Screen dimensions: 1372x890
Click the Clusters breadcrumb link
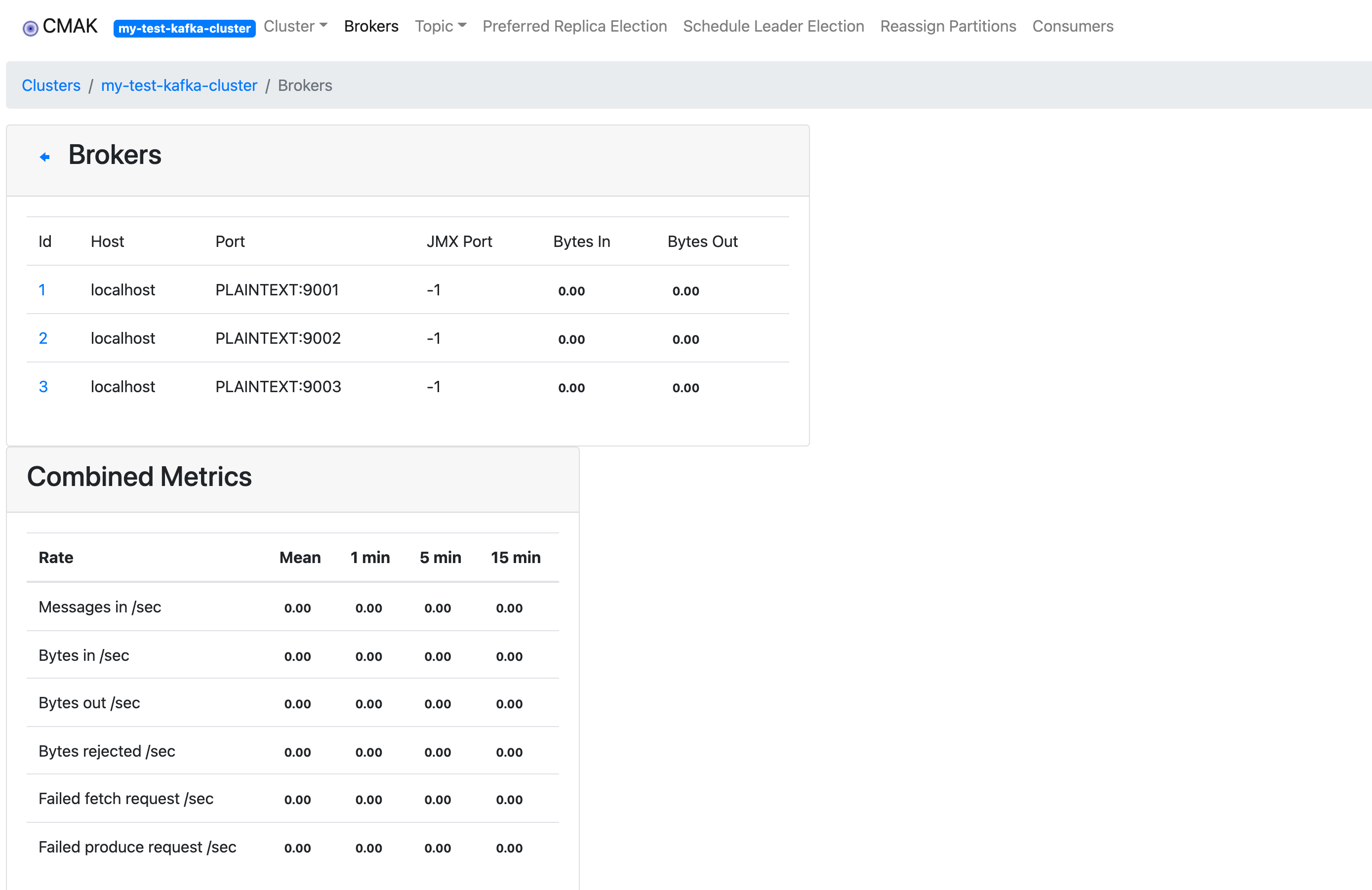tap(51, 85)
